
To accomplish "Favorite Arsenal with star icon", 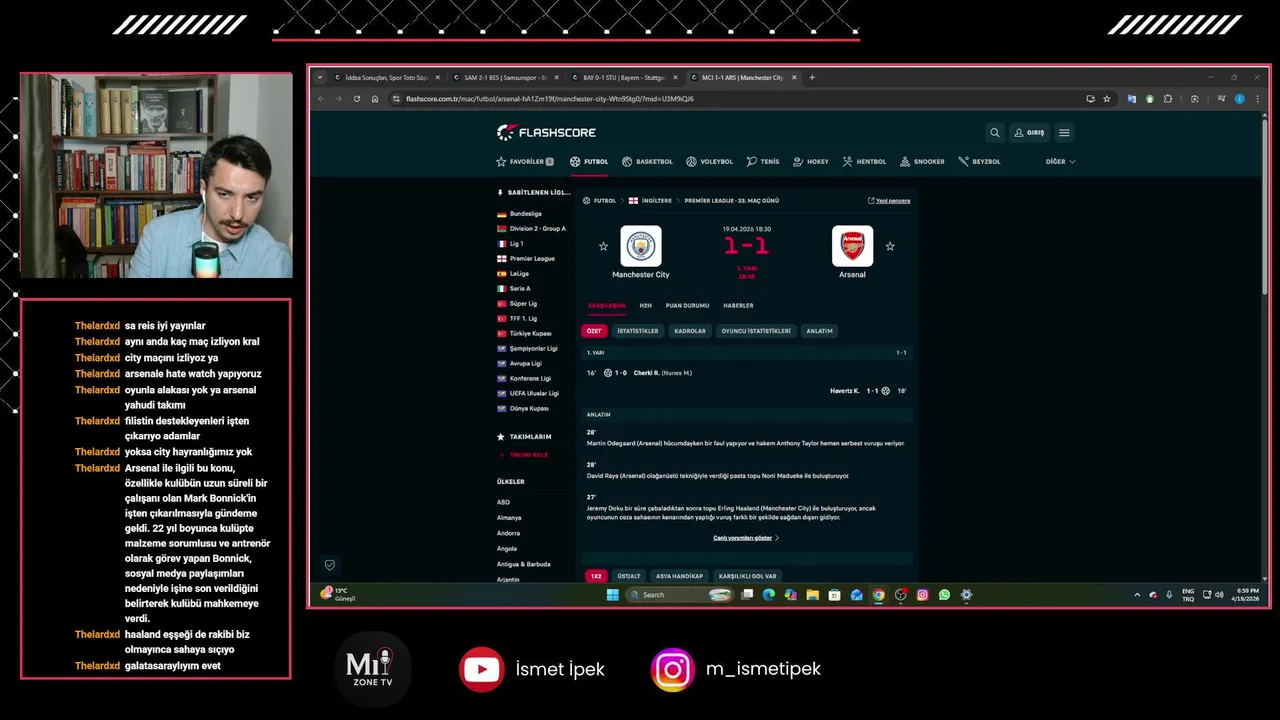I will (x=890, y=246).
